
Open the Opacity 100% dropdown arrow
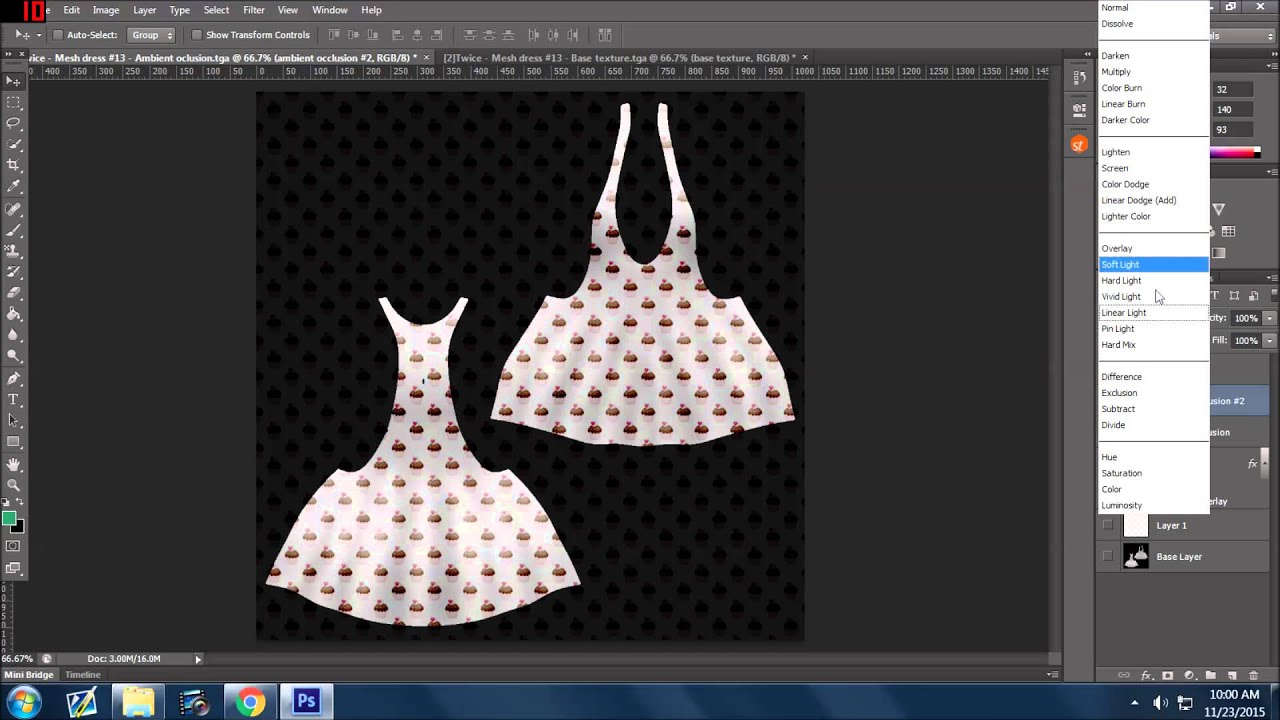(x=1269, y=318)
